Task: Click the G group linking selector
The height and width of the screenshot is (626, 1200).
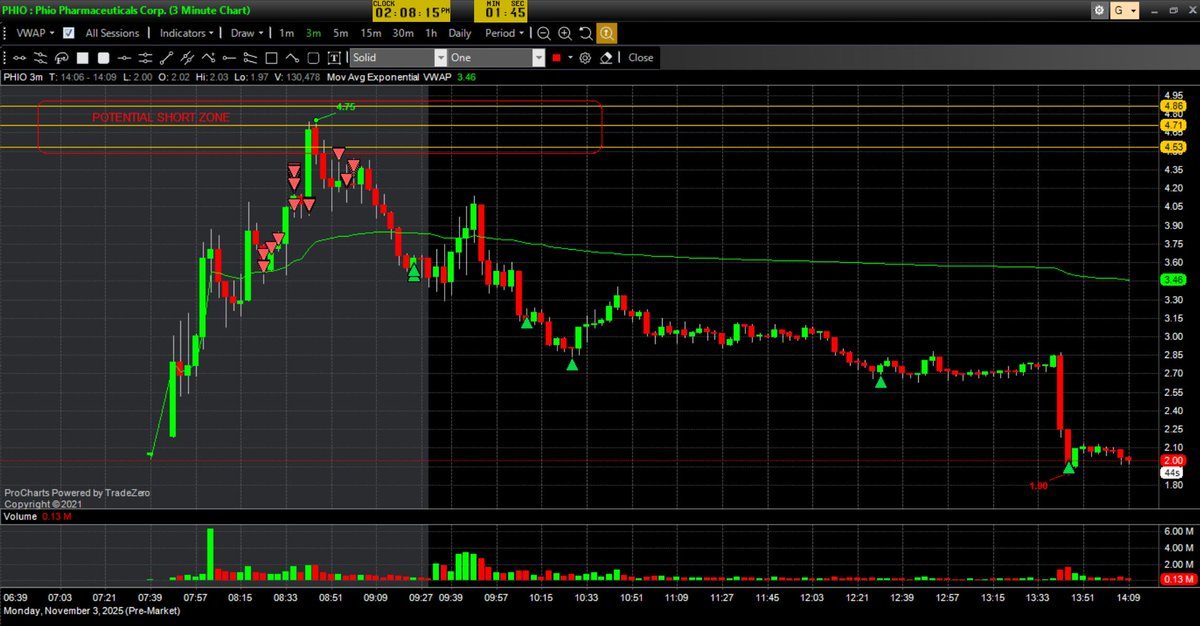Action: 1127,10
